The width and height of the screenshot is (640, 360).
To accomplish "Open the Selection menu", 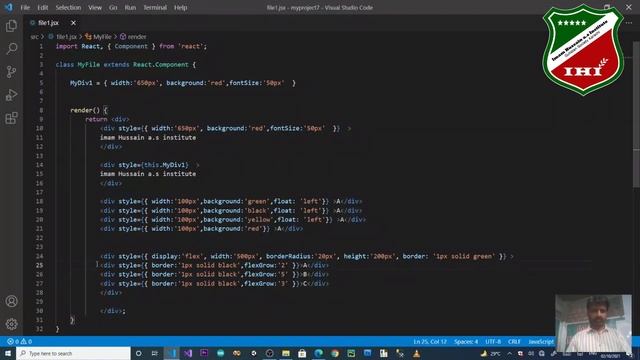I will click(68, 7).
